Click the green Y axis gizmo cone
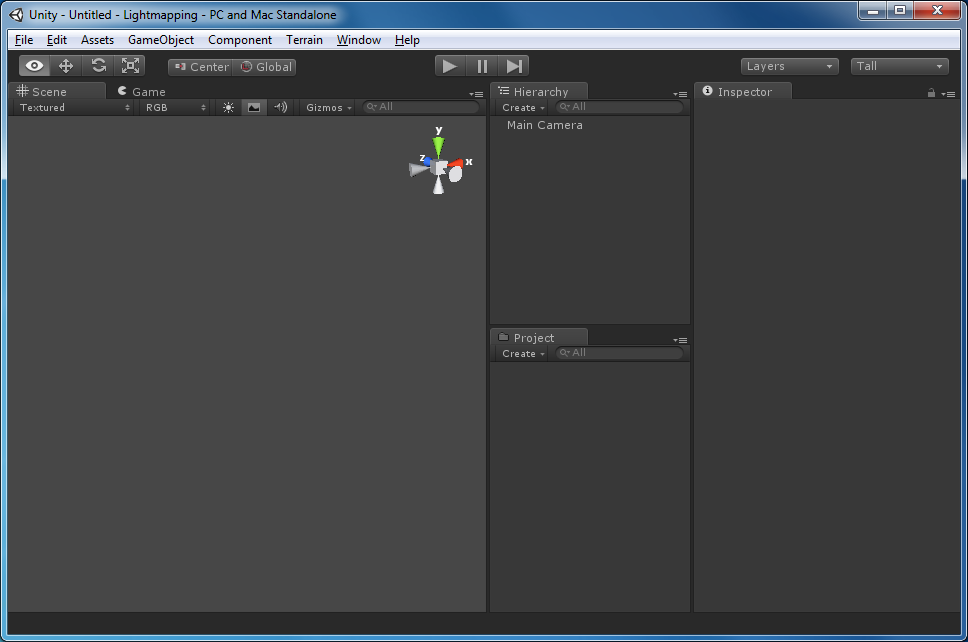Image resolution: width=968 pixels, height=642 pixels. (x=438, y=146)
